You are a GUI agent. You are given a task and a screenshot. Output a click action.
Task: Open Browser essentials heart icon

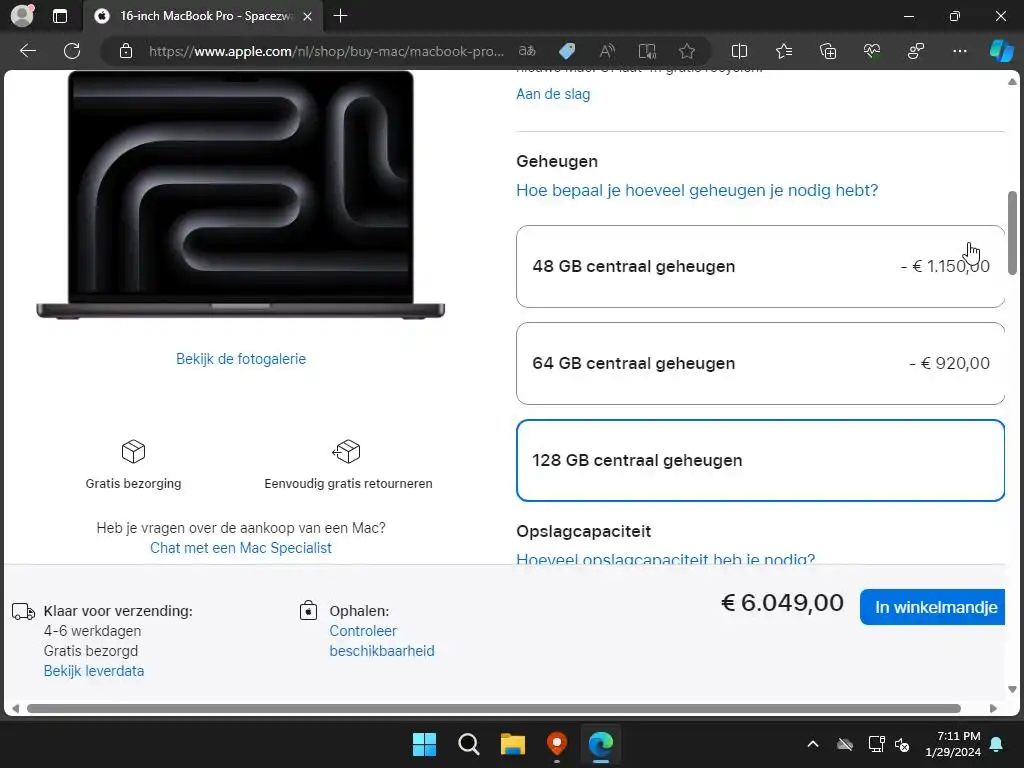point(872,51)
